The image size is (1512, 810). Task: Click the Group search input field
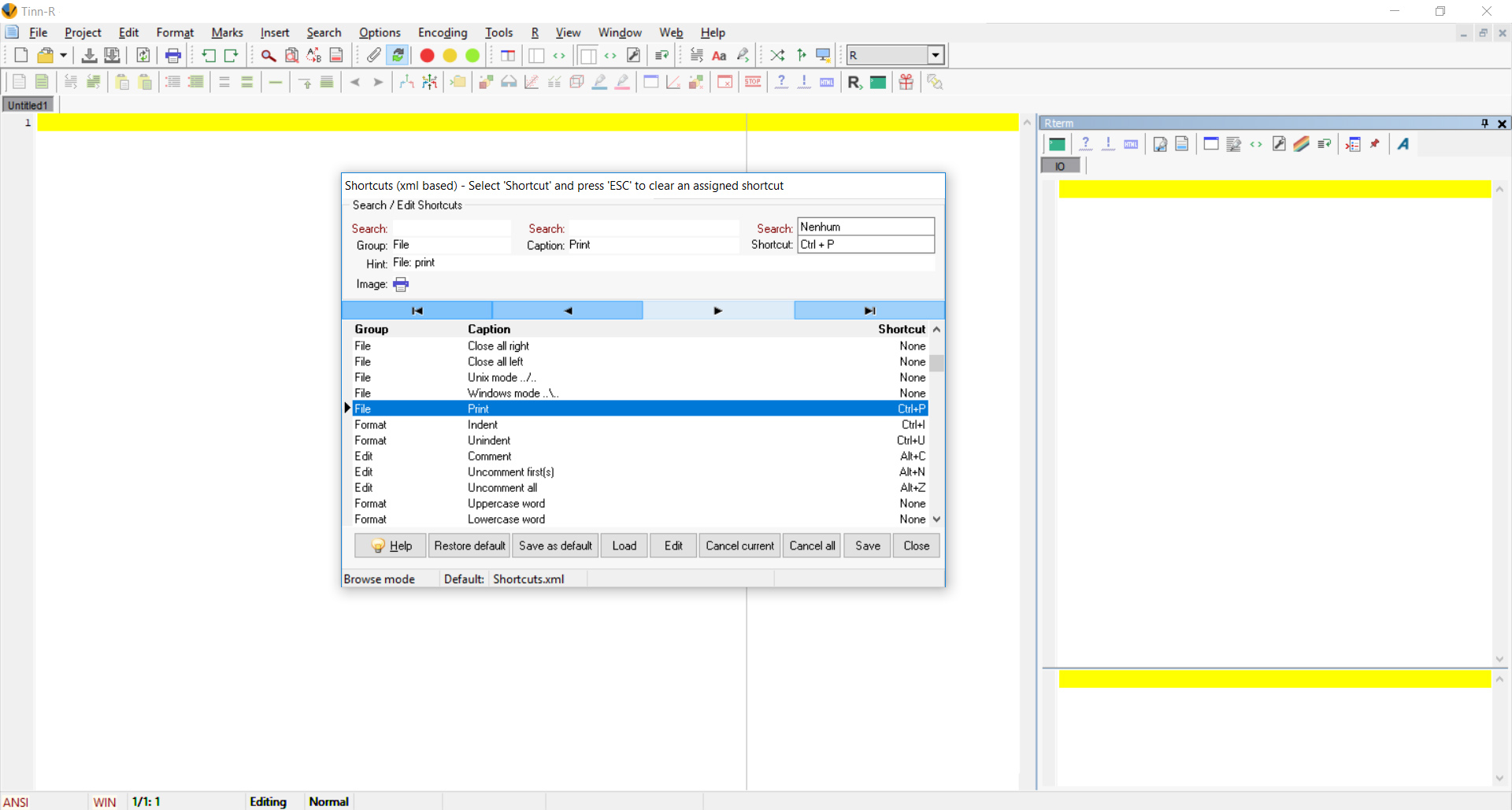(x=451, y=227)
